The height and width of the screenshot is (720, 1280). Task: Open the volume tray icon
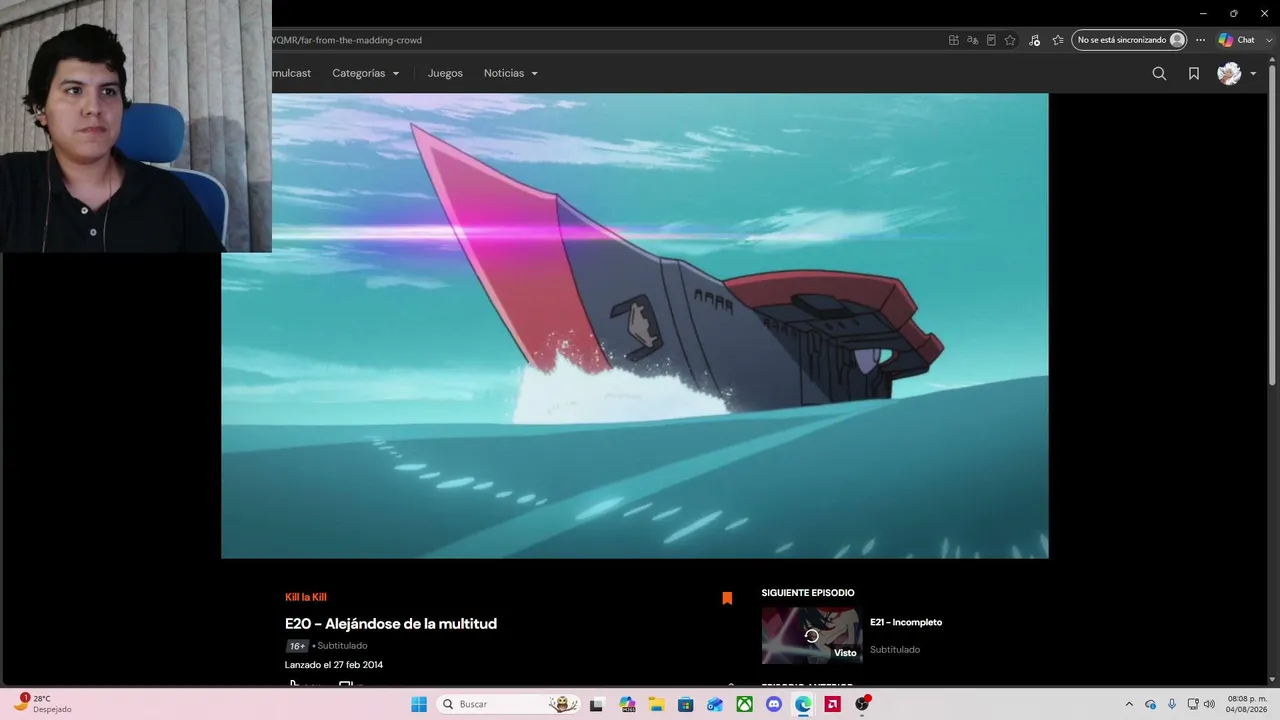(x=1209, y=704)
